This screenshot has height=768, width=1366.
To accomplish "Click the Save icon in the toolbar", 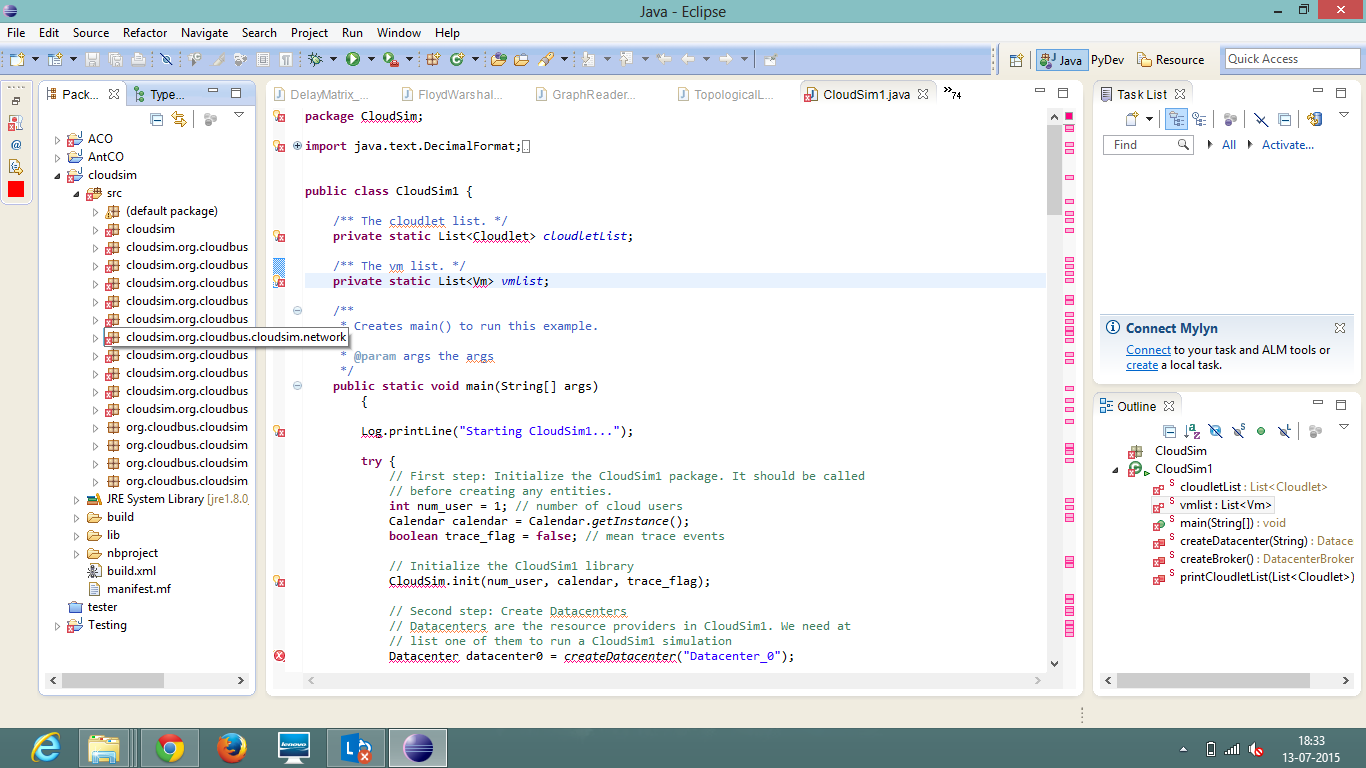I will tap(92, 58).
